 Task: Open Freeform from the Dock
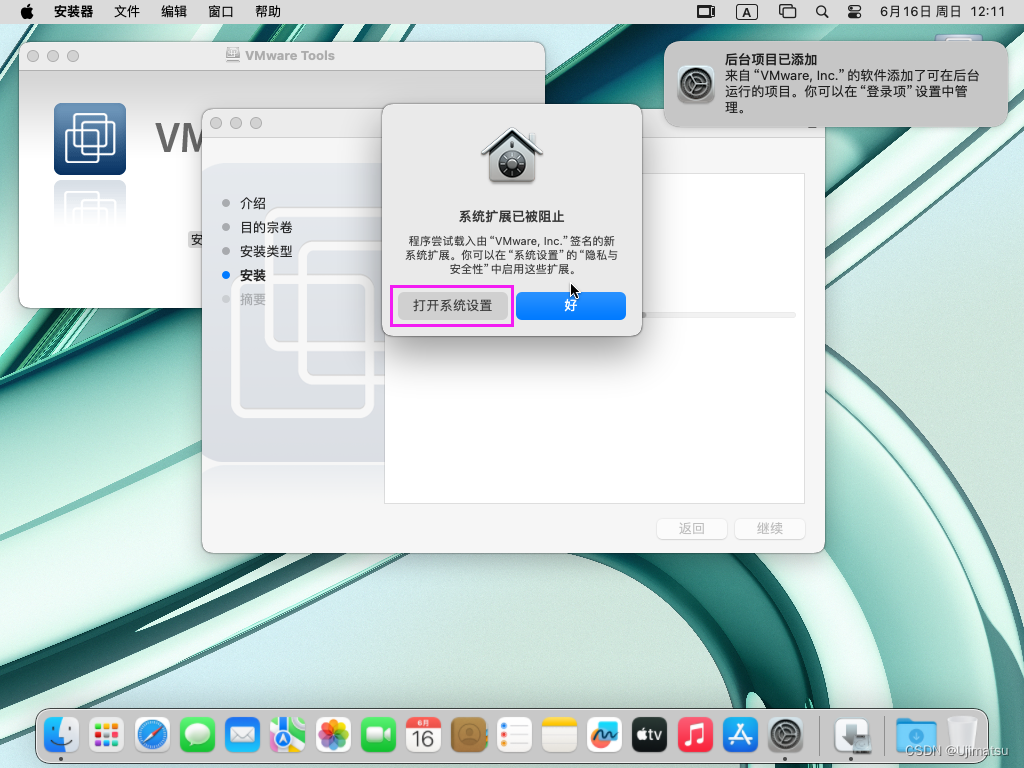pos(604,735)
